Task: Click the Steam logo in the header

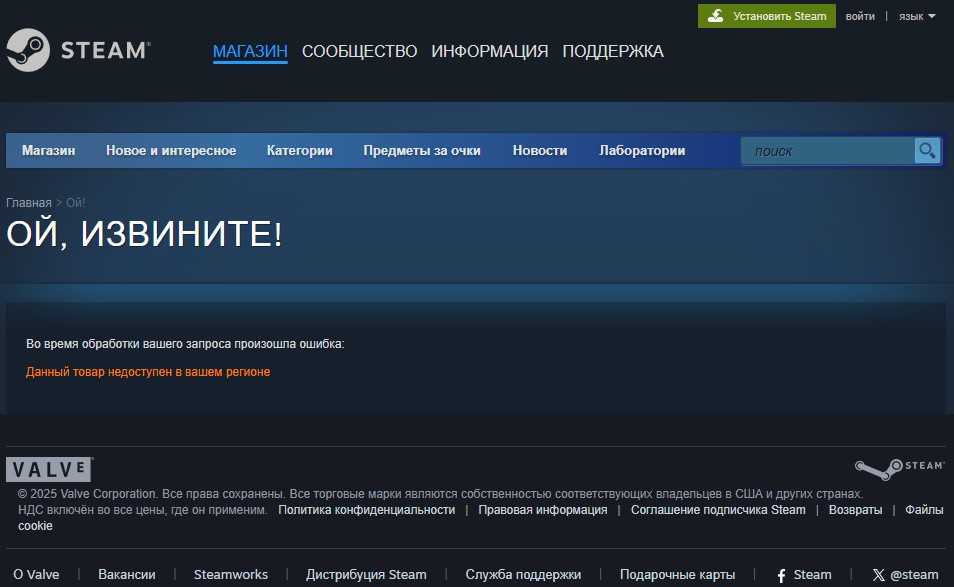Action: pyautogui.click(x=78, y=51)
